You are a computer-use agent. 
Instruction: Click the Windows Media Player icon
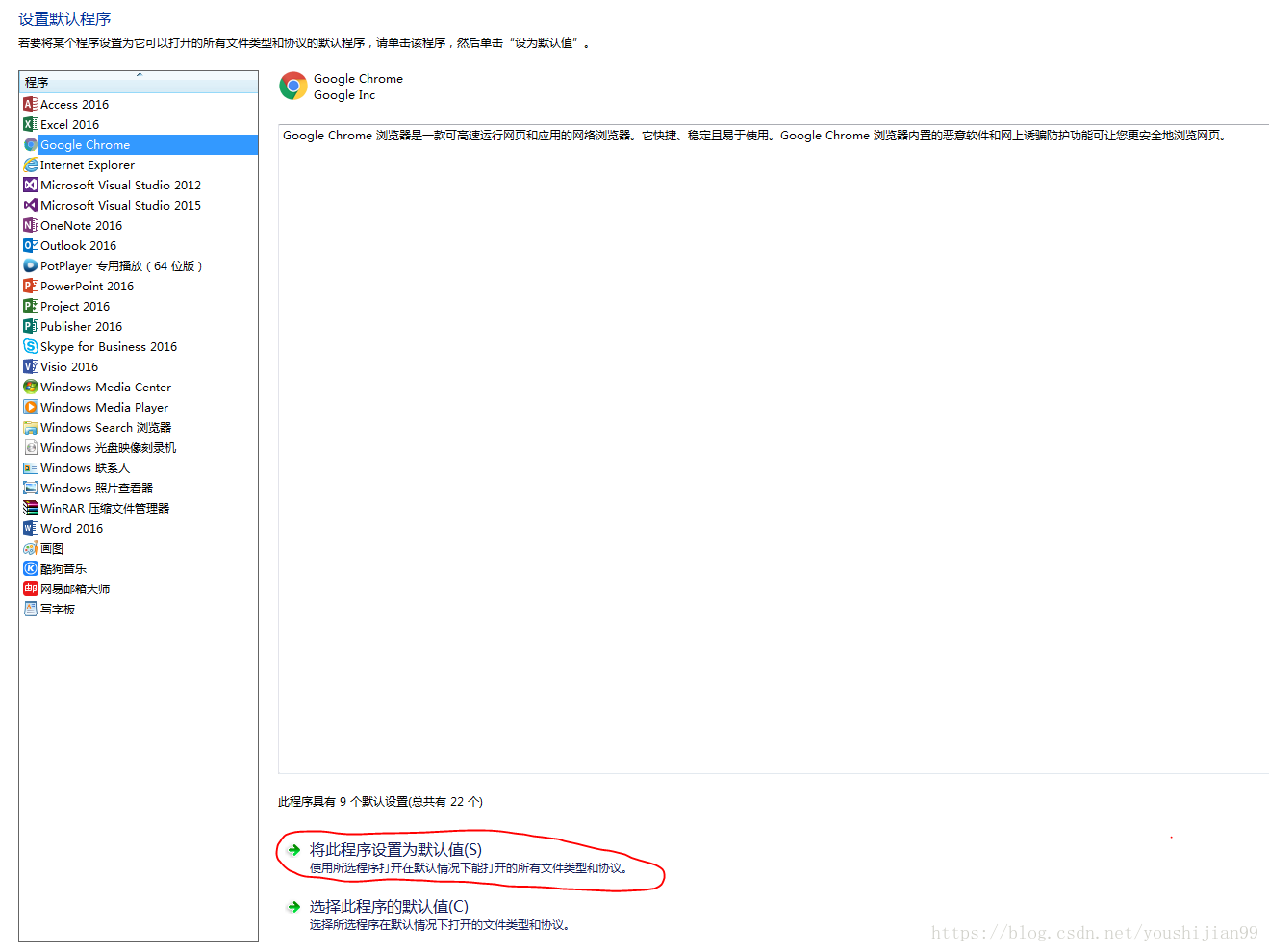coord(31,407)
